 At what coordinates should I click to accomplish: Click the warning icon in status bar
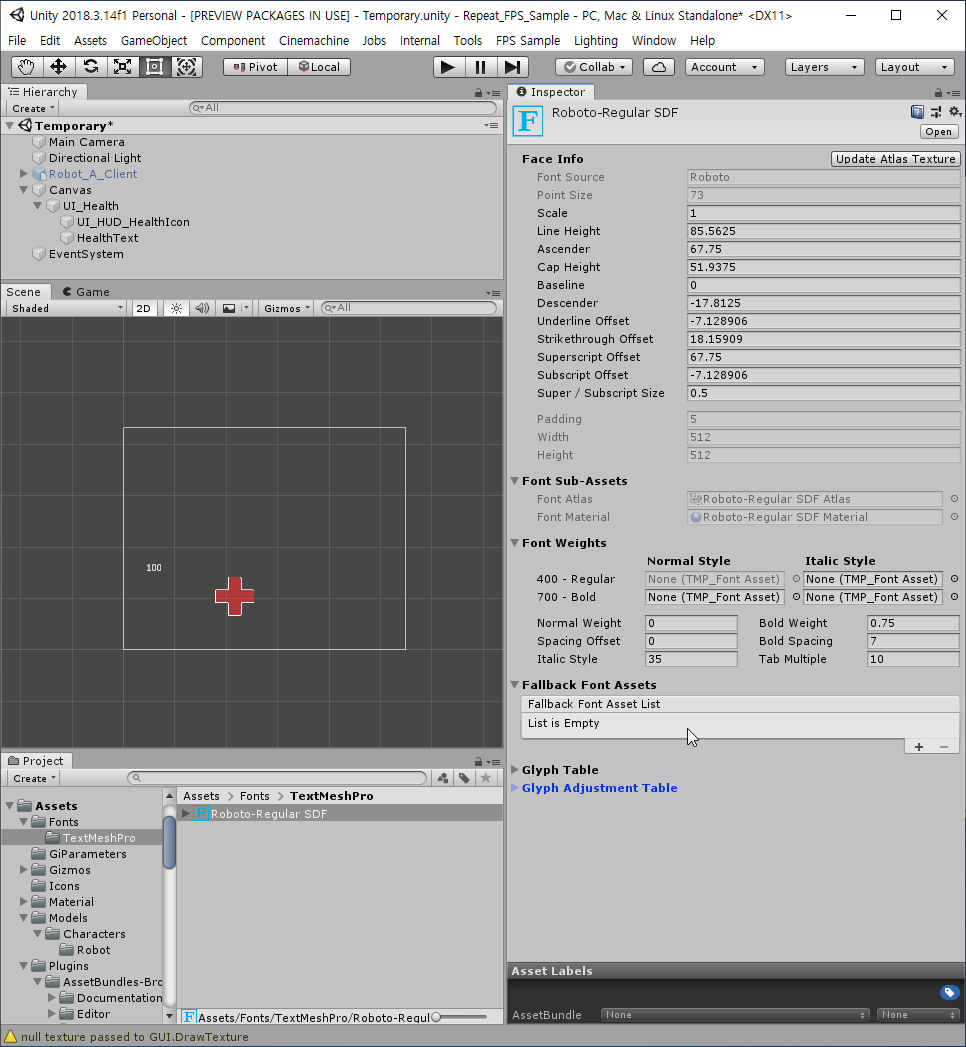pos(11,1036)
